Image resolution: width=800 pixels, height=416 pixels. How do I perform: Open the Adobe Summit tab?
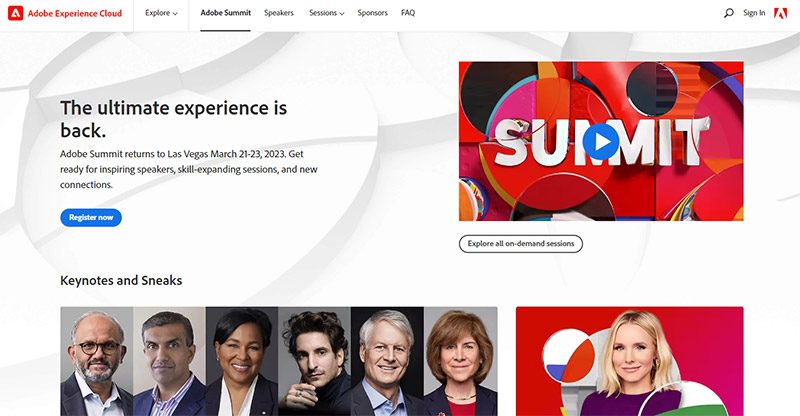click(226, 13)
